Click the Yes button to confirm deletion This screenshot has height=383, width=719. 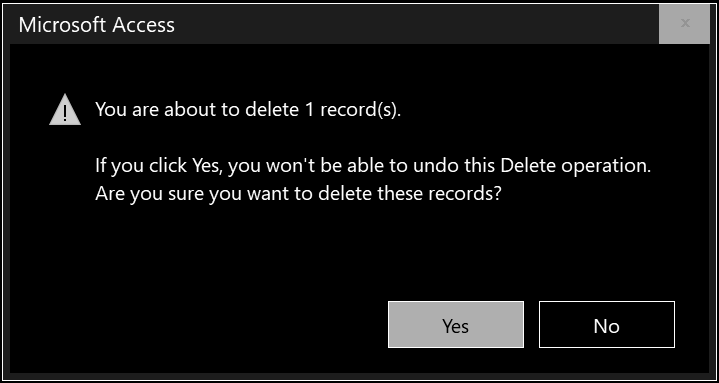[x=455, y=324]
